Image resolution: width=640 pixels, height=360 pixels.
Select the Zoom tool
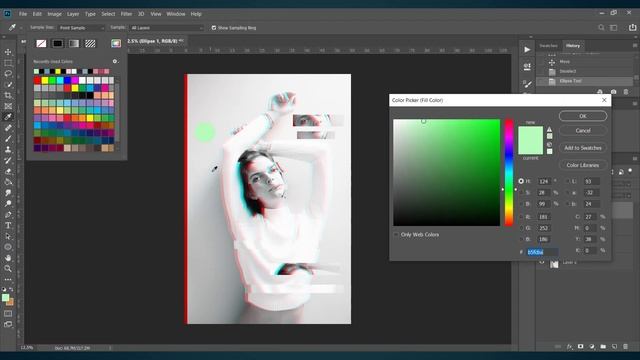pyautogui.click(x=8, y=269)
